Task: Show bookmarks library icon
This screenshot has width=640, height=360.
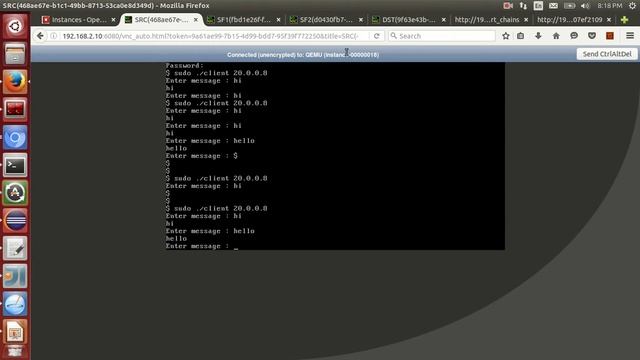Action: (520, 36)
